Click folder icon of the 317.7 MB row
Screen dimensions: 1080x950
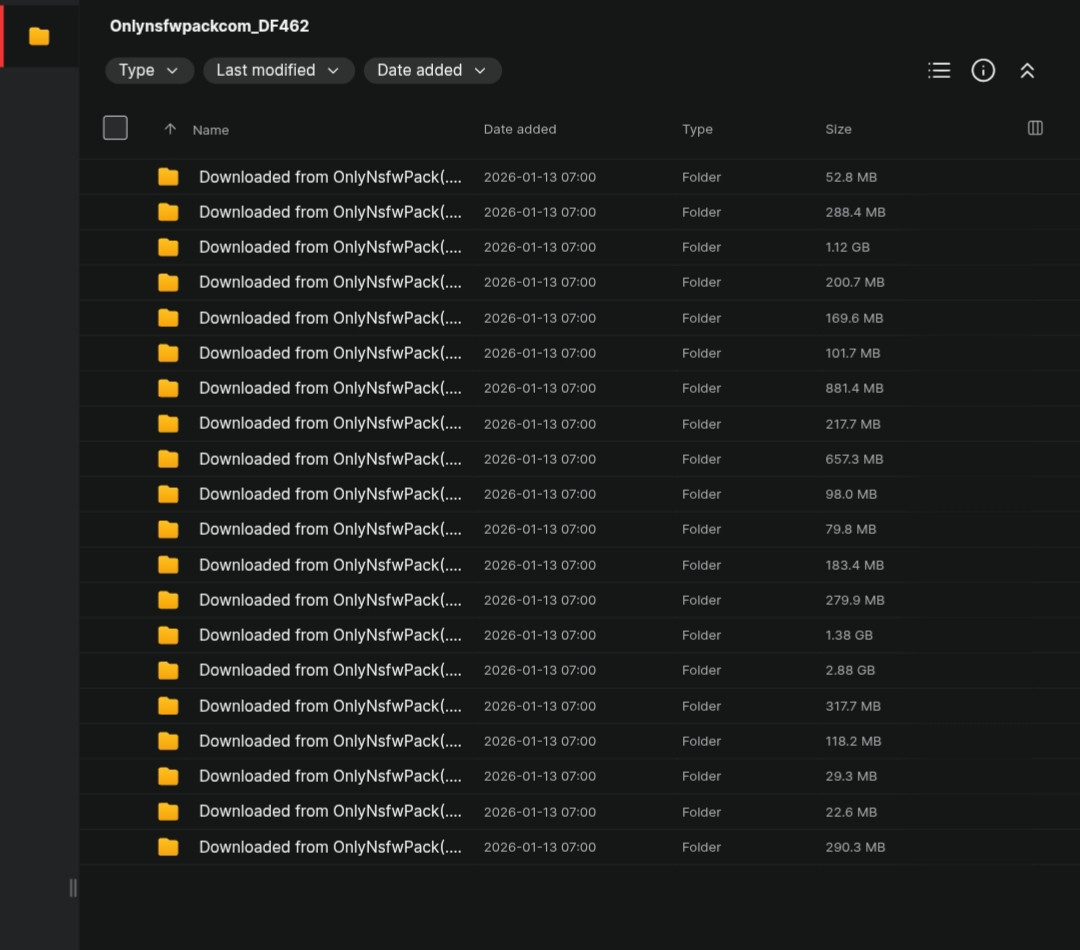[x=168, y=707]
